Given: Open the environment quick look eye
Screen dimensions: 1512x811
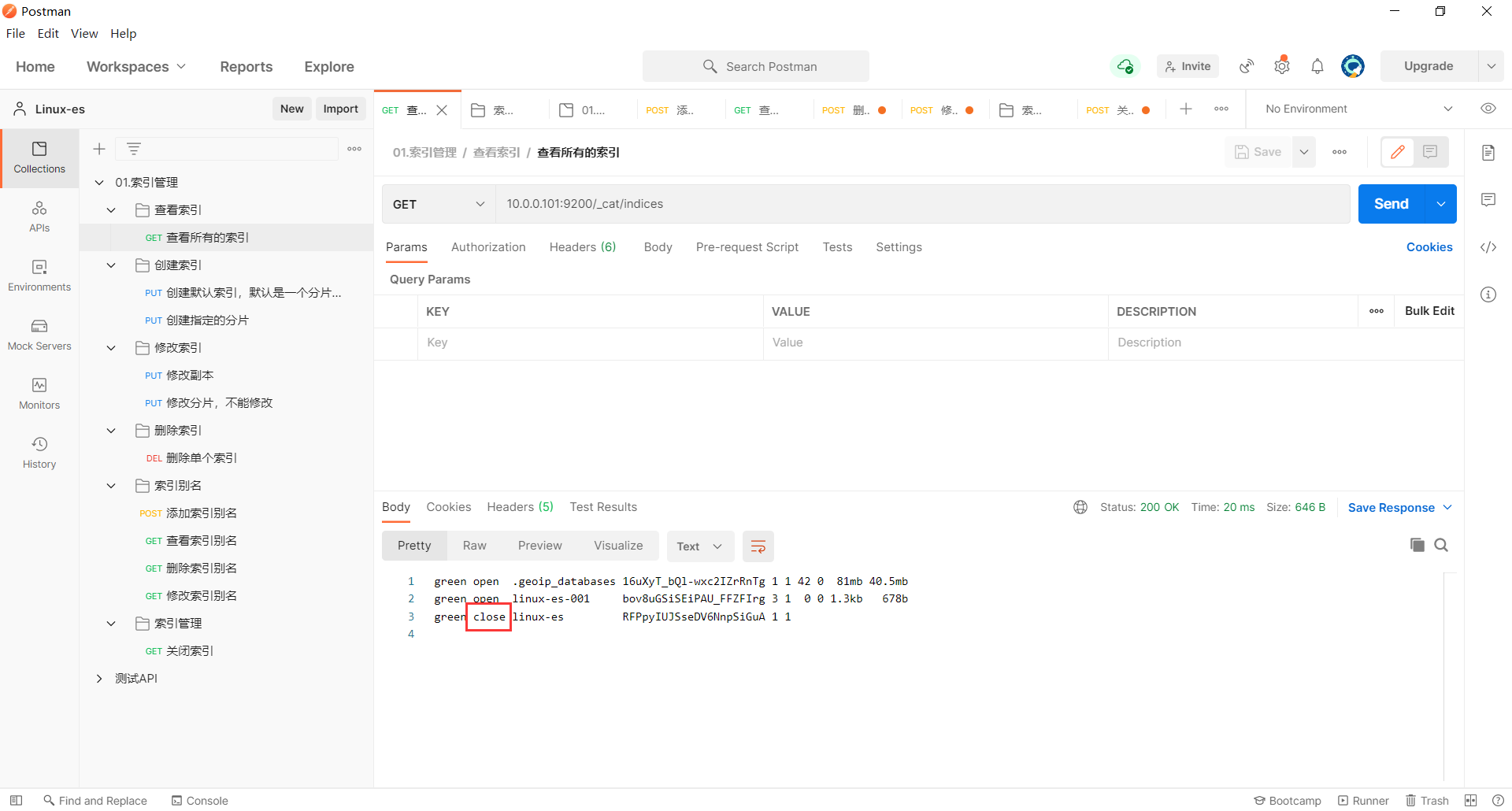Looking at the screenshot, I should 1488,109.
